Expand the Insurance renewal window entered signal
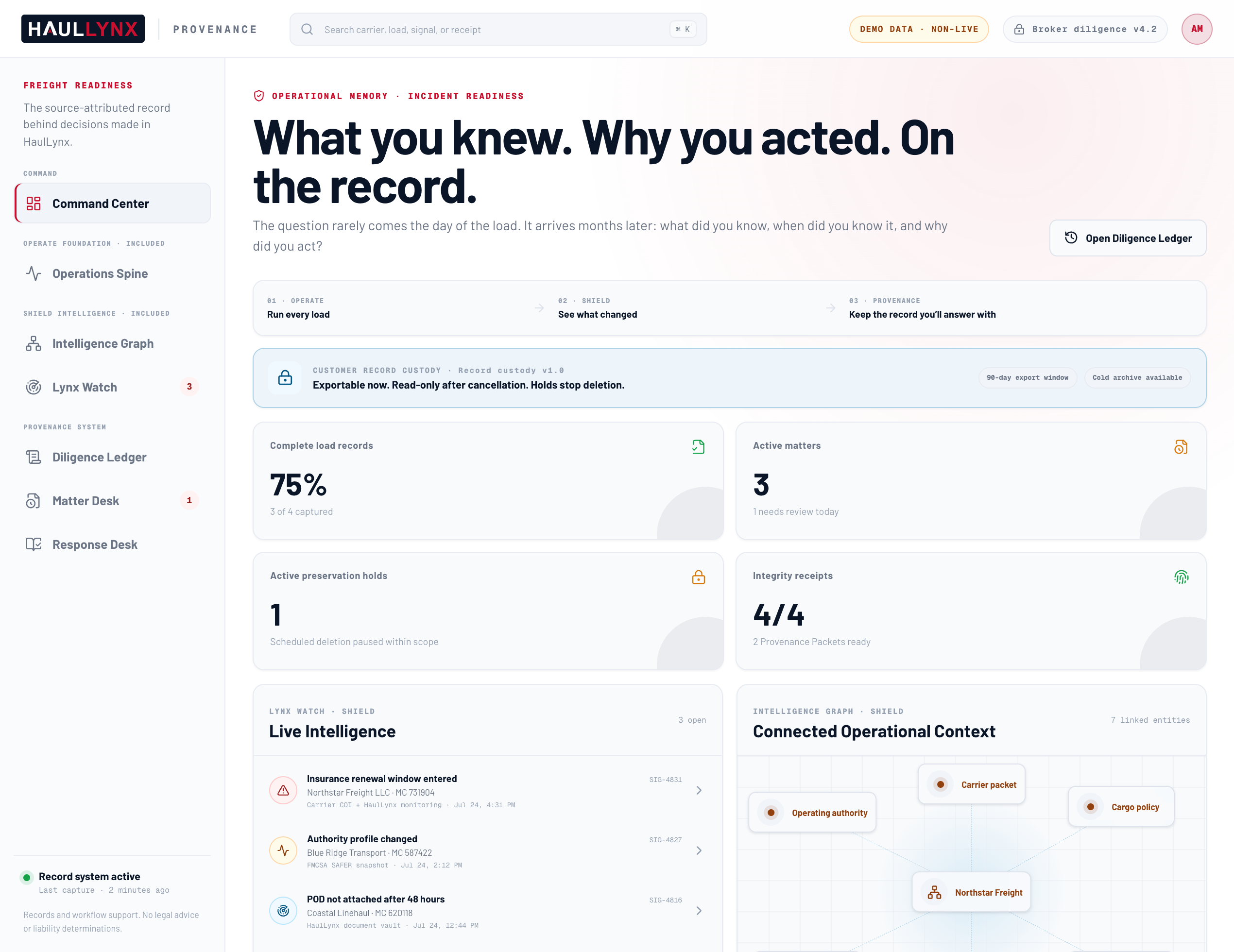Image resolution: width=1234 pixels, height=952 pixels. tap(699, 790)
